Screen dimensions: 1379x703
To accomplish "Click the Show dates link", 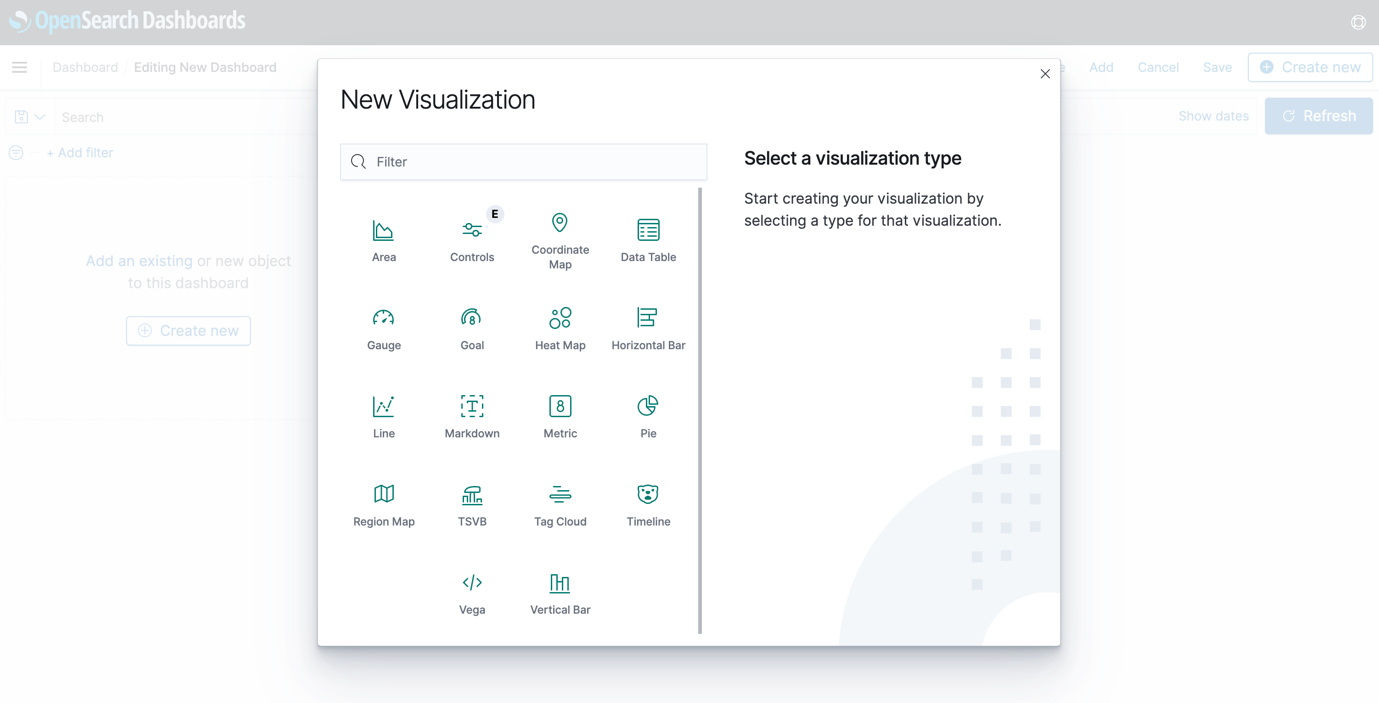I will click(1213, 116).
